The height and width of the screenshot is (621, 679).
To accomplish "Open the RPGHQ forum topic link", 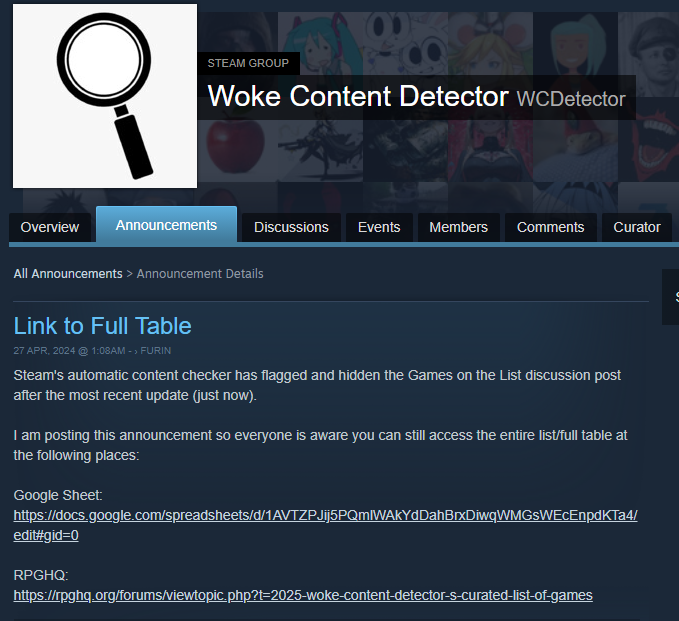I will (303, 595).
